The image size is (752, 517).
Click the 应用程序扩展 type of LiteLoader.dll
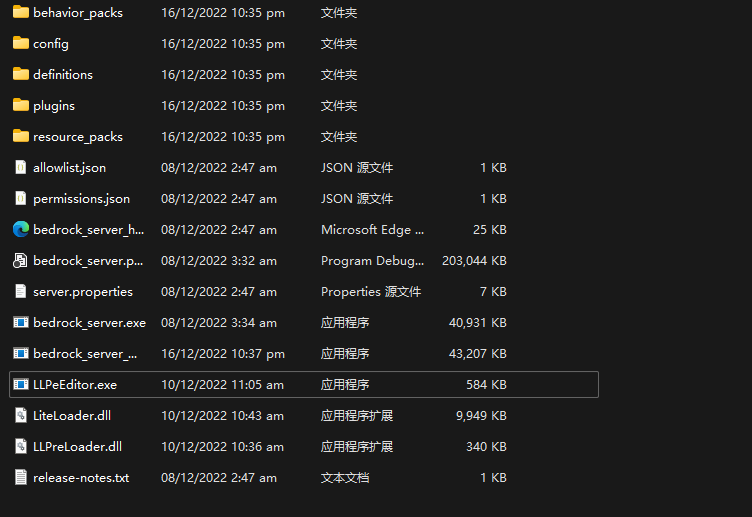(357, 415)
